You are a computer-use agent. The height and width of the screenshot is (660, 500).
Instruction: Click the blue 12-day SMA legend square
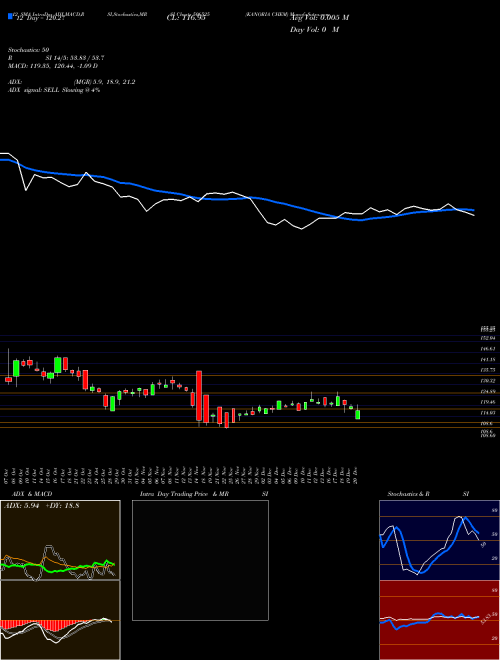[x=10, y=16]
